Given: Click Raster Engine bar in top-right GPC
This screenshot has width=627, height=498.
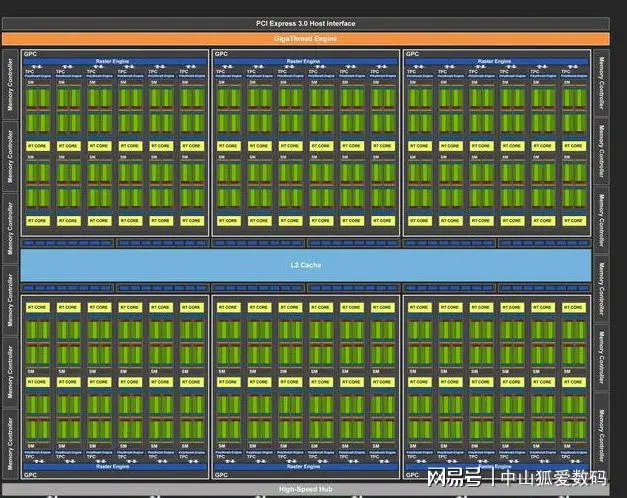Looking at the screenshot, I should (496, 62).
